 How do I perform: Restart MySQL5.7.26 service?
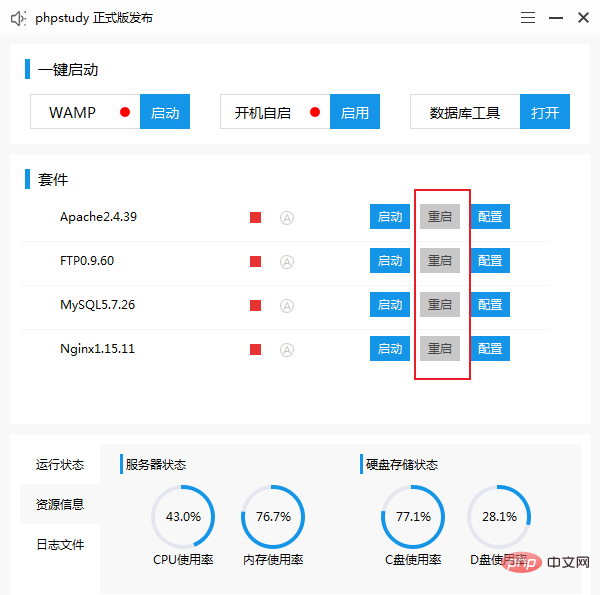tap(440, 305)
